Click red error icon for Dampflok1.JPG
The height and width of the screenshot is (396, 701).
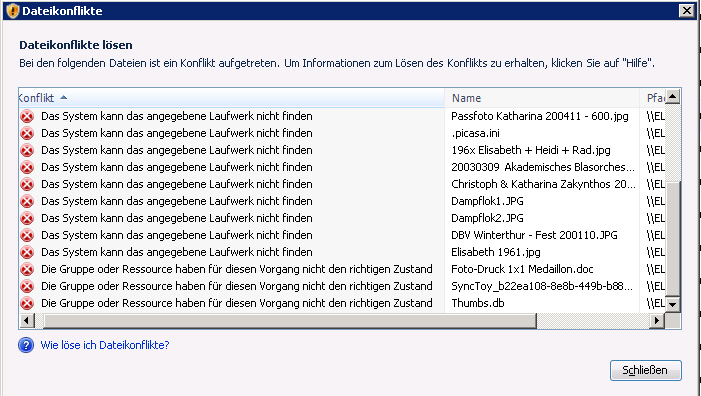pyautogui.click(x=27, y=201)
